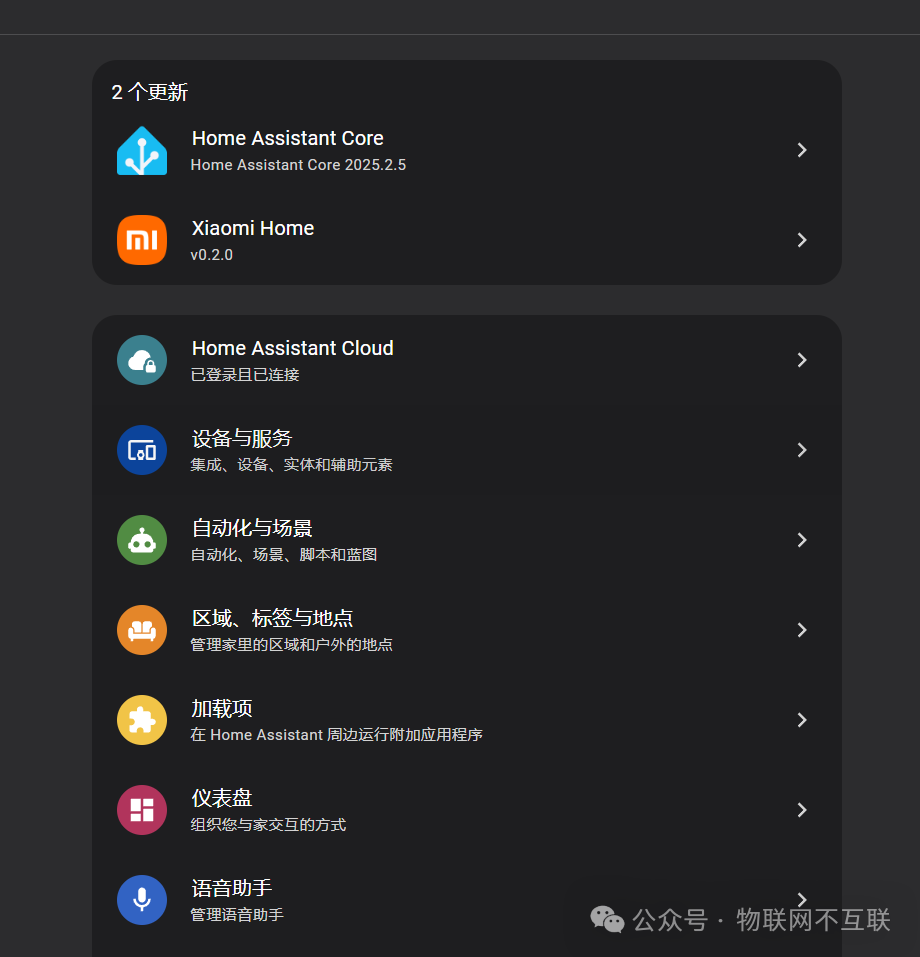Click the Home Assistant Core house icon
The image size is (920, 957).
click(142, 150)
